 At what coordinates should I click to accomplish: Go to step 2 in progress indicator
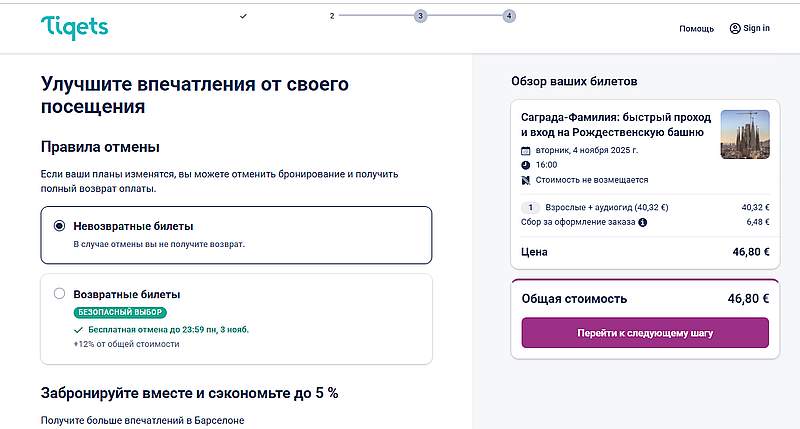pyautogui.click(x=332, y=16)
